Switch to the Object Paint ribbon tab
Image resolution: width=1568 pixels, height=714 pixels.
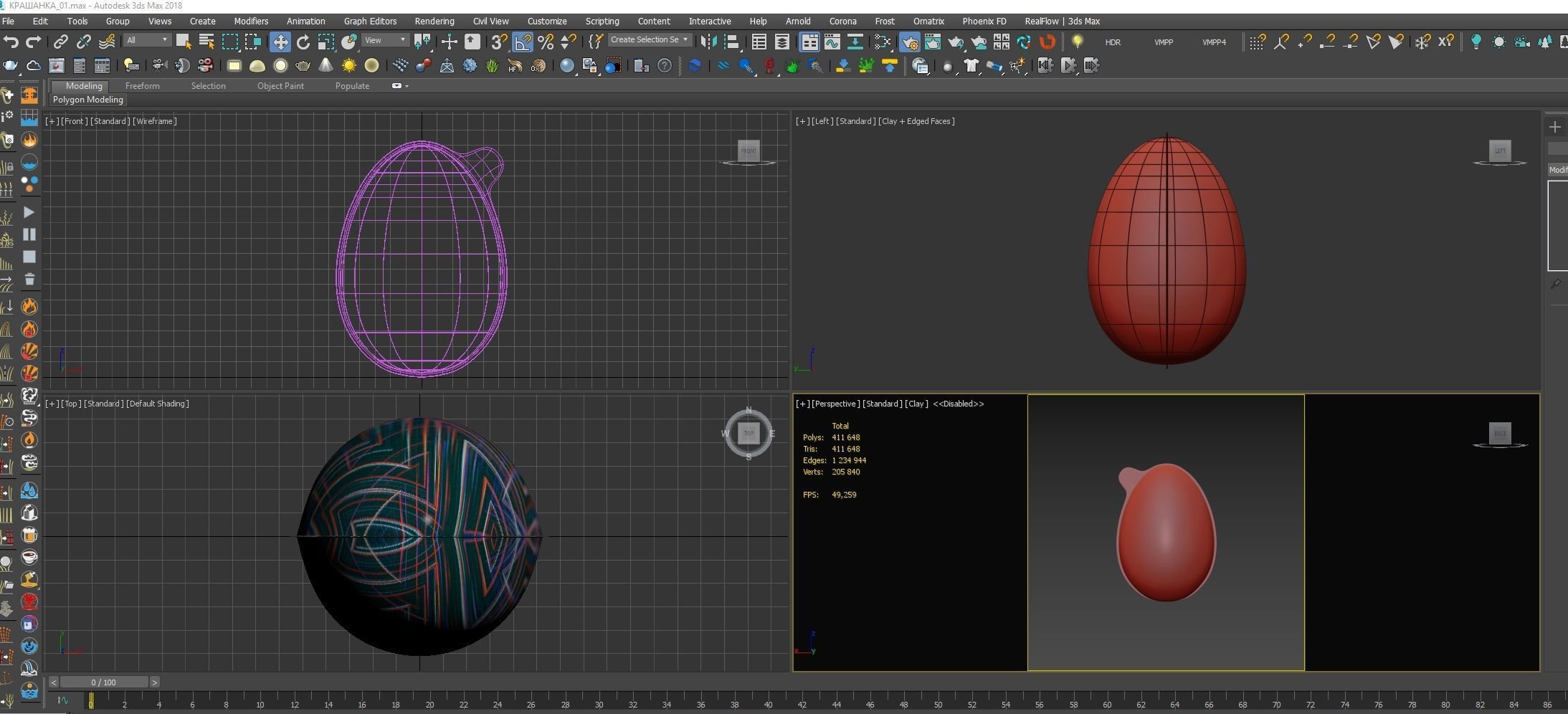point(280,86)
